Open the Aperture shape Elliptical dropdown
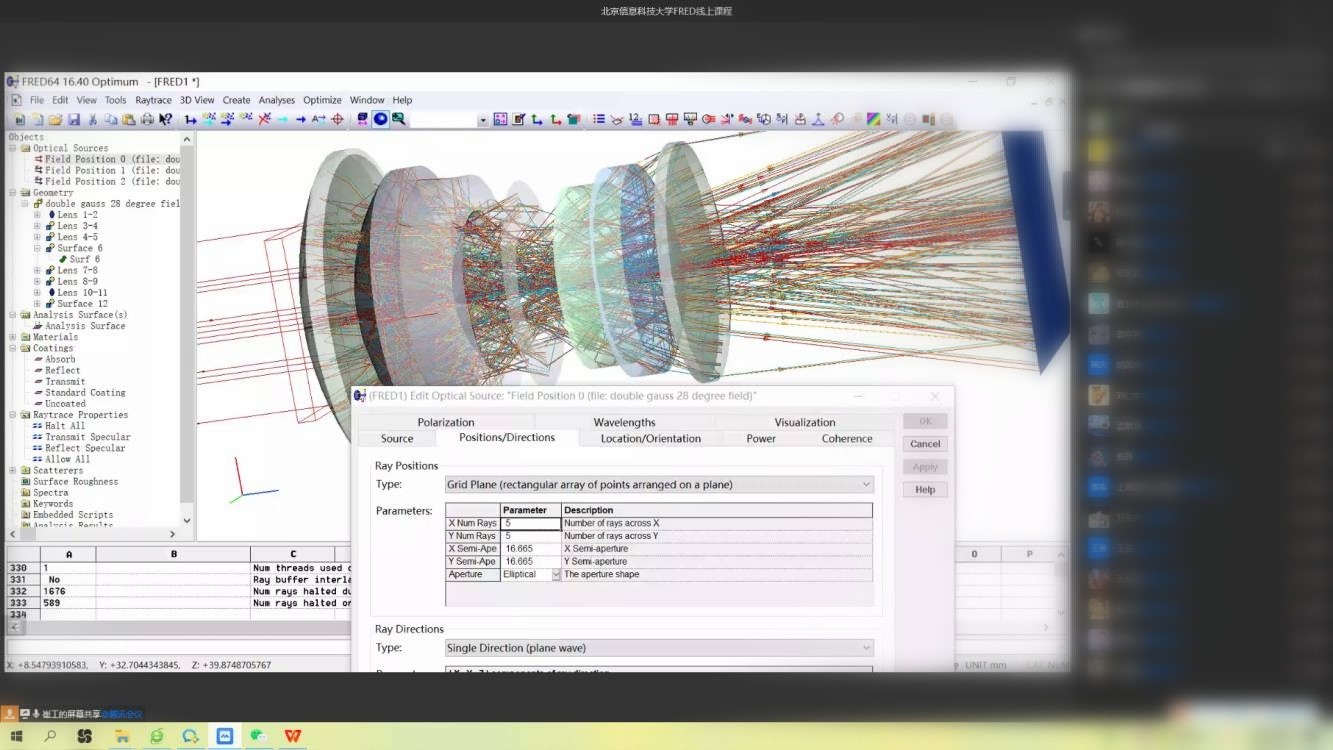The width and height of the screenshot is (1333, 750). point(556,575)
